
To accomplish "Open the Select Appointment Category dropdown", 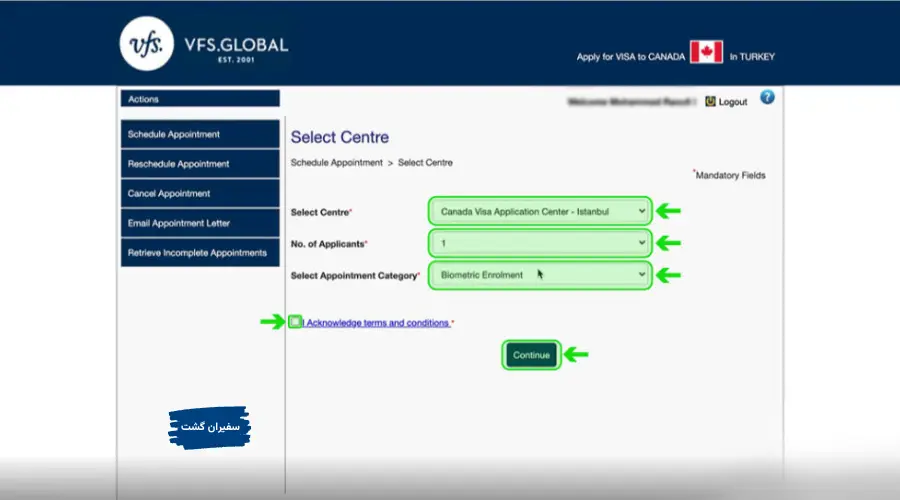I will pyautogui.click(x=540, y=275).
